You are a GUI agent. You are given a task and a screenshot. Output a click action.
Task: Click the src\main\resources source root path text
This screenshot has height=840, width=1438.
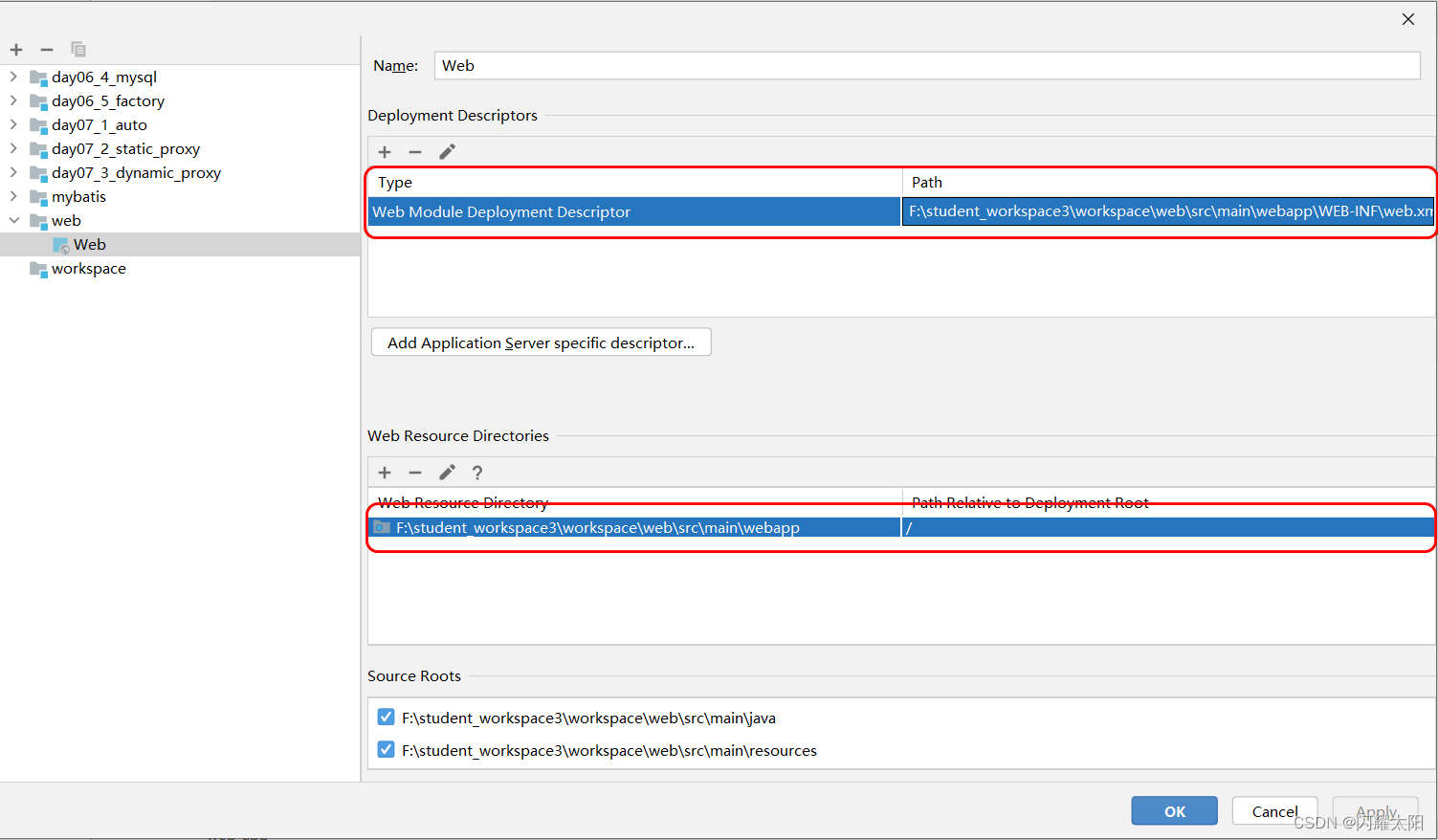pyautogui.click(x=609, y=750)
